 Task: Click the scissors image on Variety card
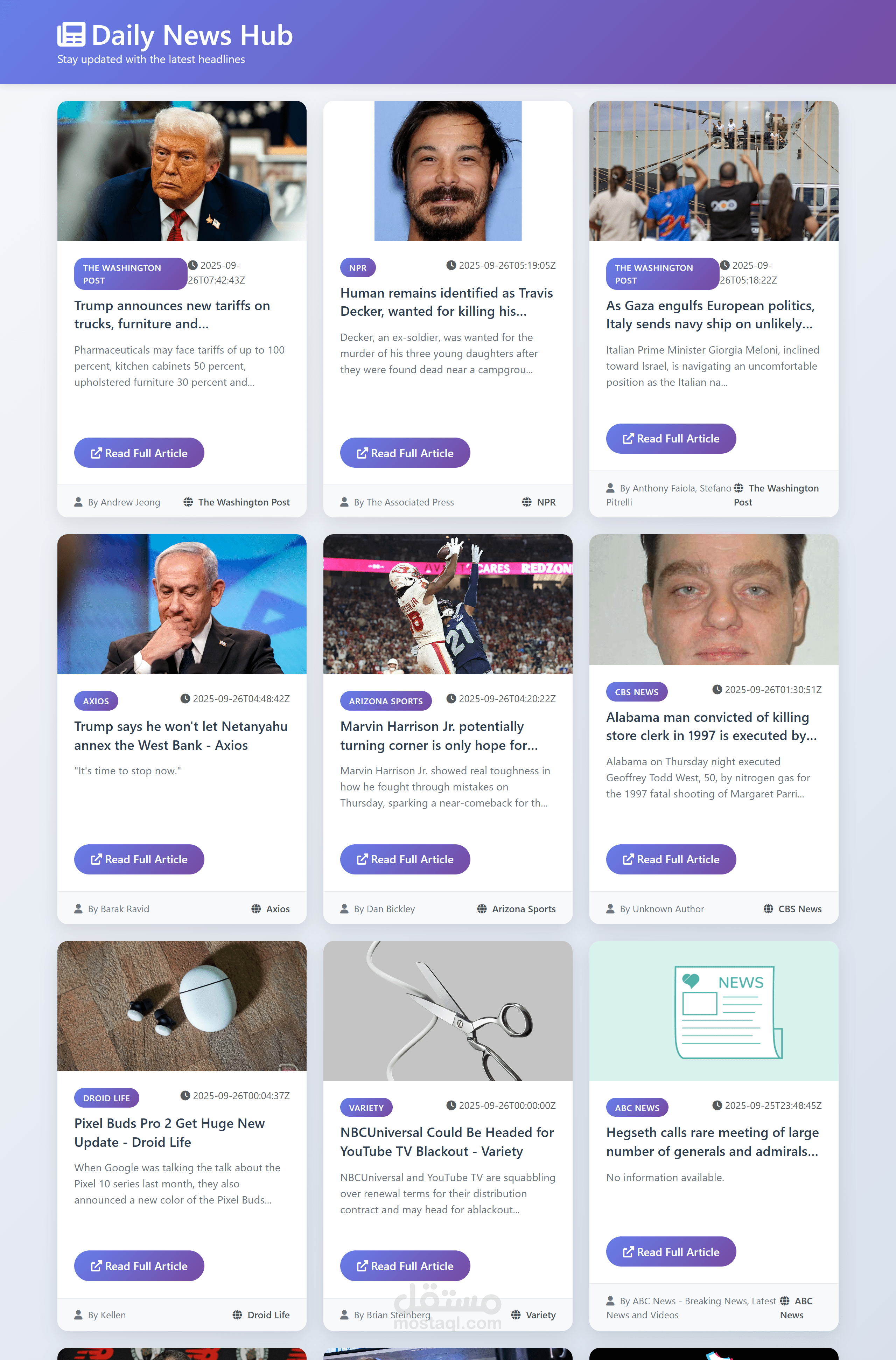[448, 1011]
